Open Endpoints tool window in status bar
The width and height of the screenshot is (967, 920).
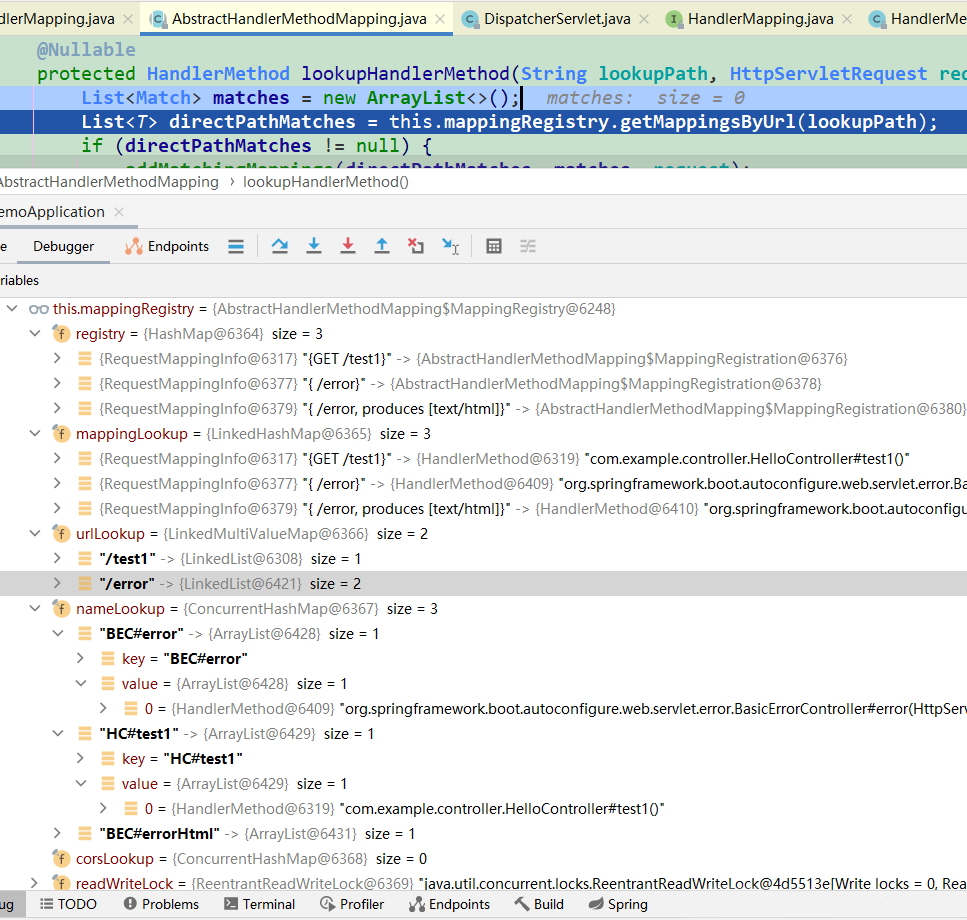click(x=450, y=904)
